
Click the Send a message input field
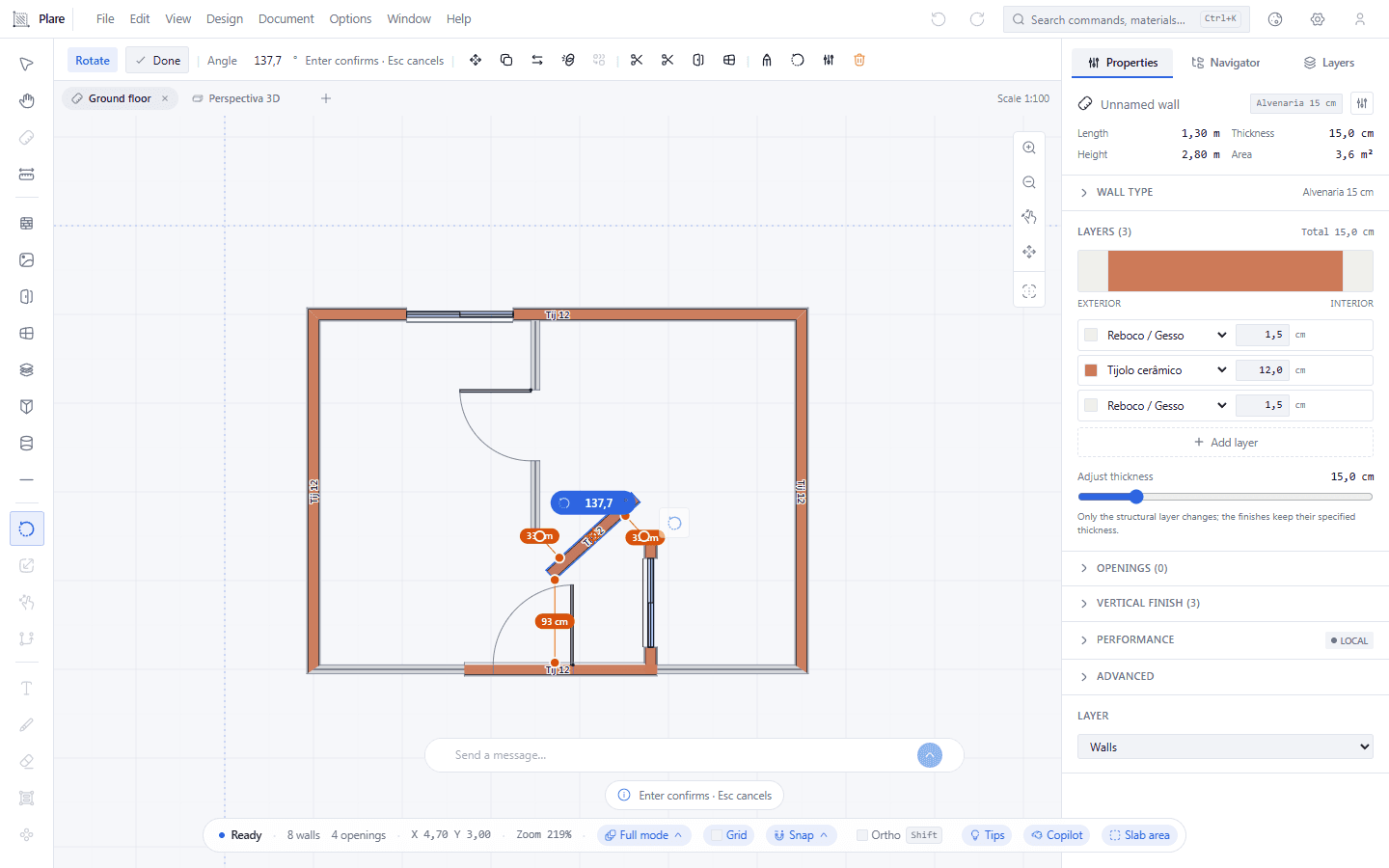[x=680, y=755]
